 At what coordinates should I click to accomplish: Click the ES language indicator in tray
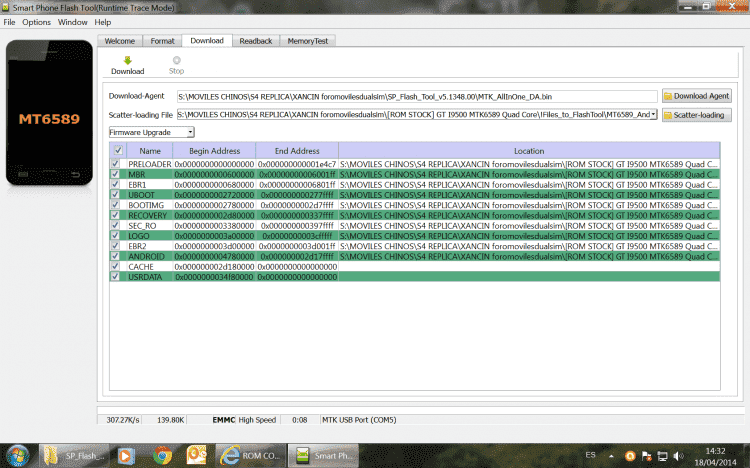point(591,455)
